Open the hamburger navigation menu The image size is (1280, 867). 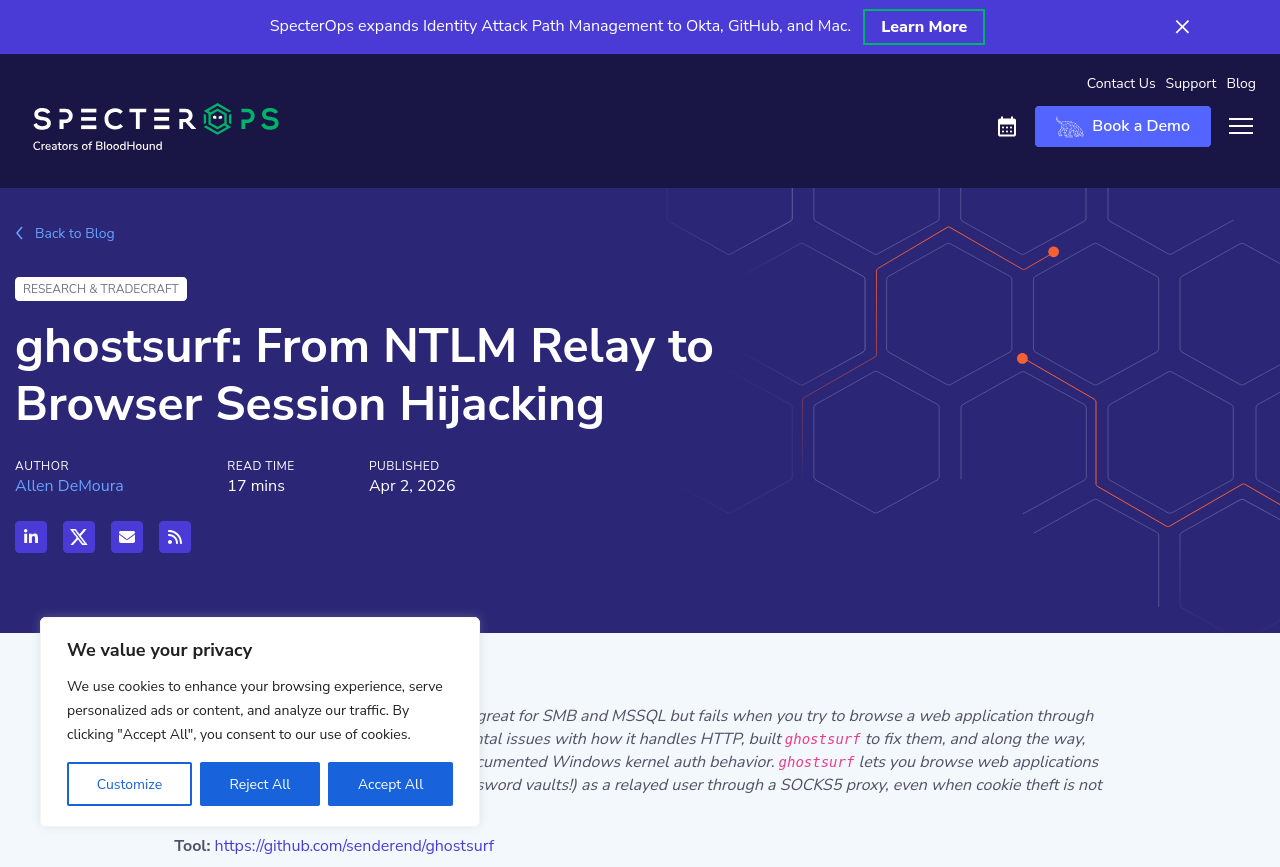[1241, 126]
